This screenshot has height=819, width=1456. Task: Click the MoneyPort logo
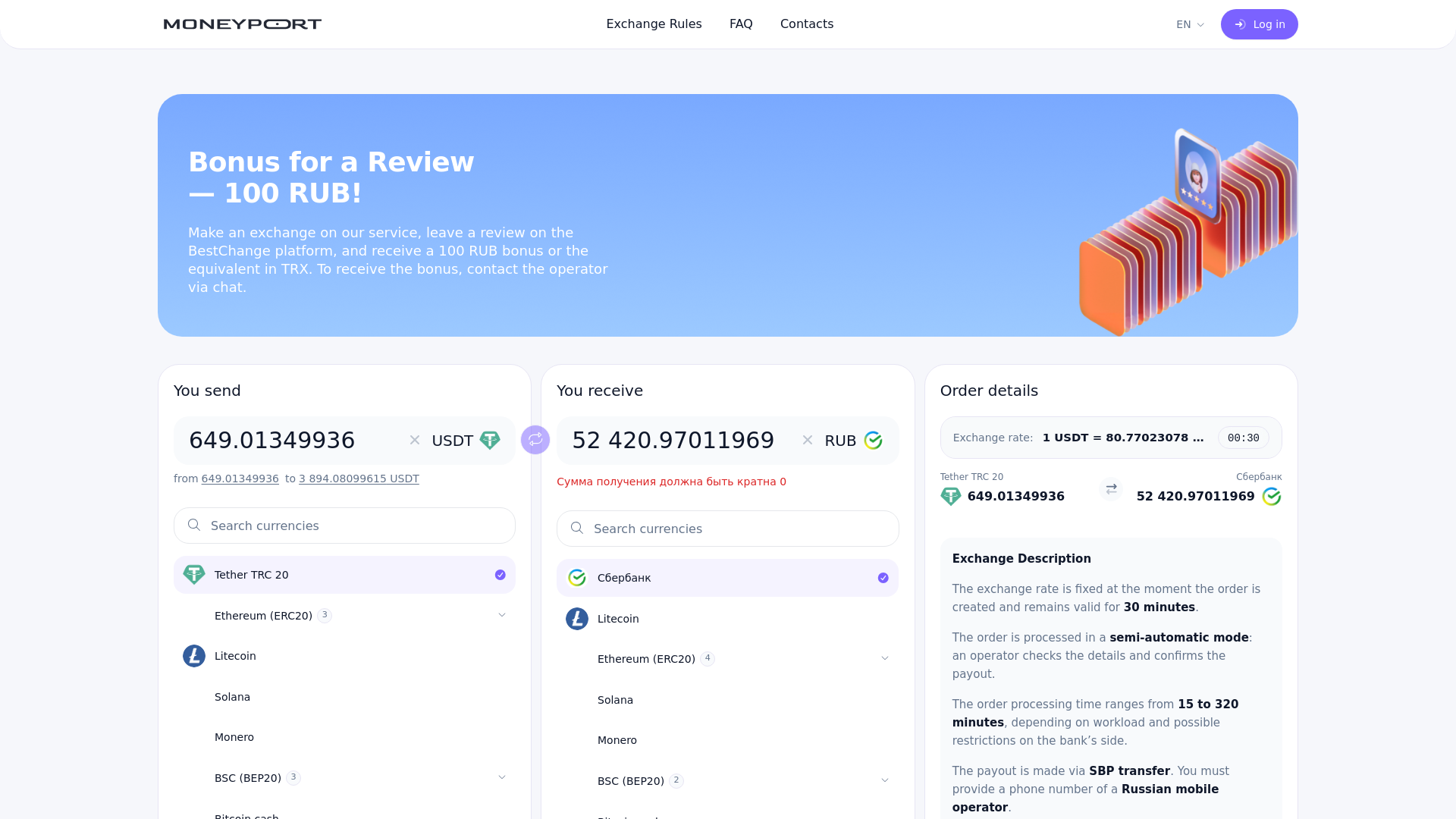click(x=243, y=24)
